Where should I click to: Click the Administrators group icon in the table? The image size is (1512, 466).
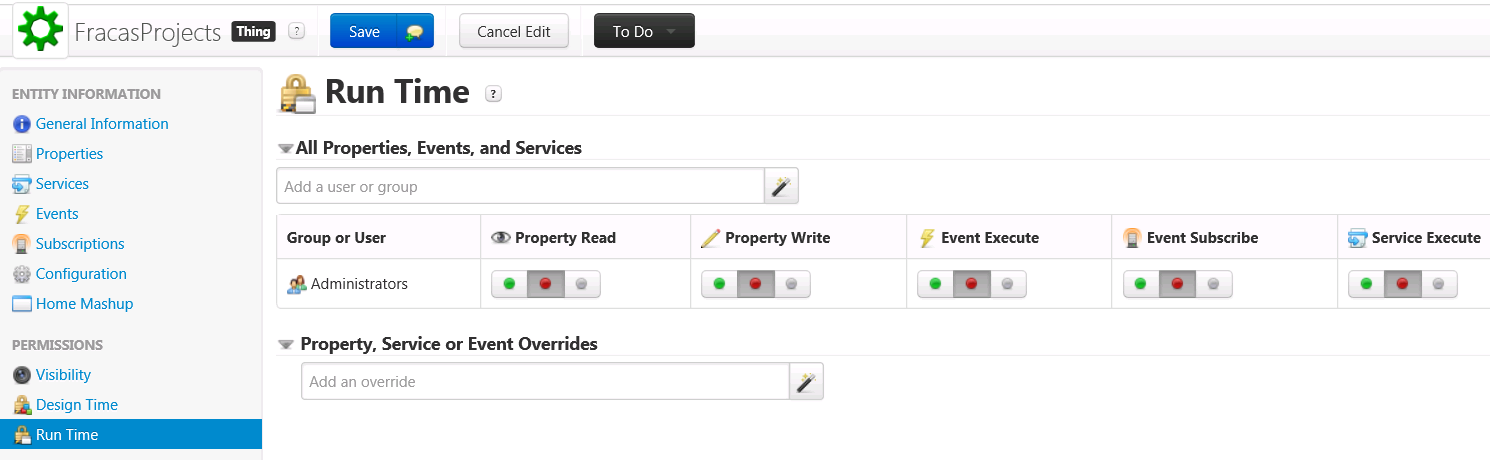point(297,284)
